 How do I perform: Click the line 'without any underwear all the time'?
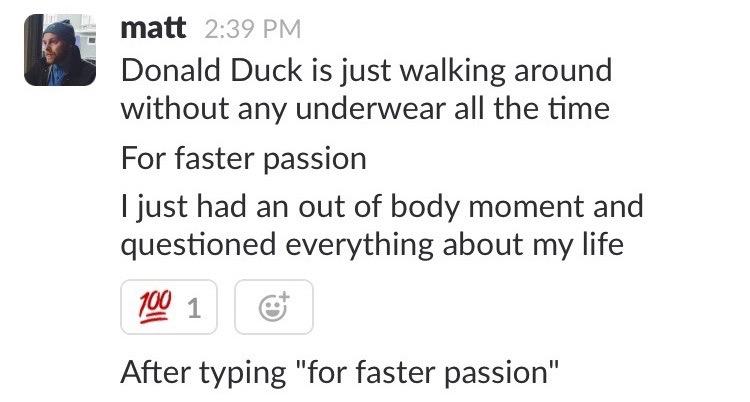point(364,107)
